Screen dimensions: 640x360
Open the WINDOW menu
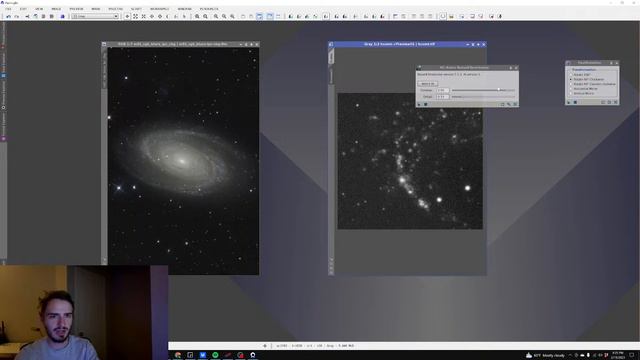184,9
